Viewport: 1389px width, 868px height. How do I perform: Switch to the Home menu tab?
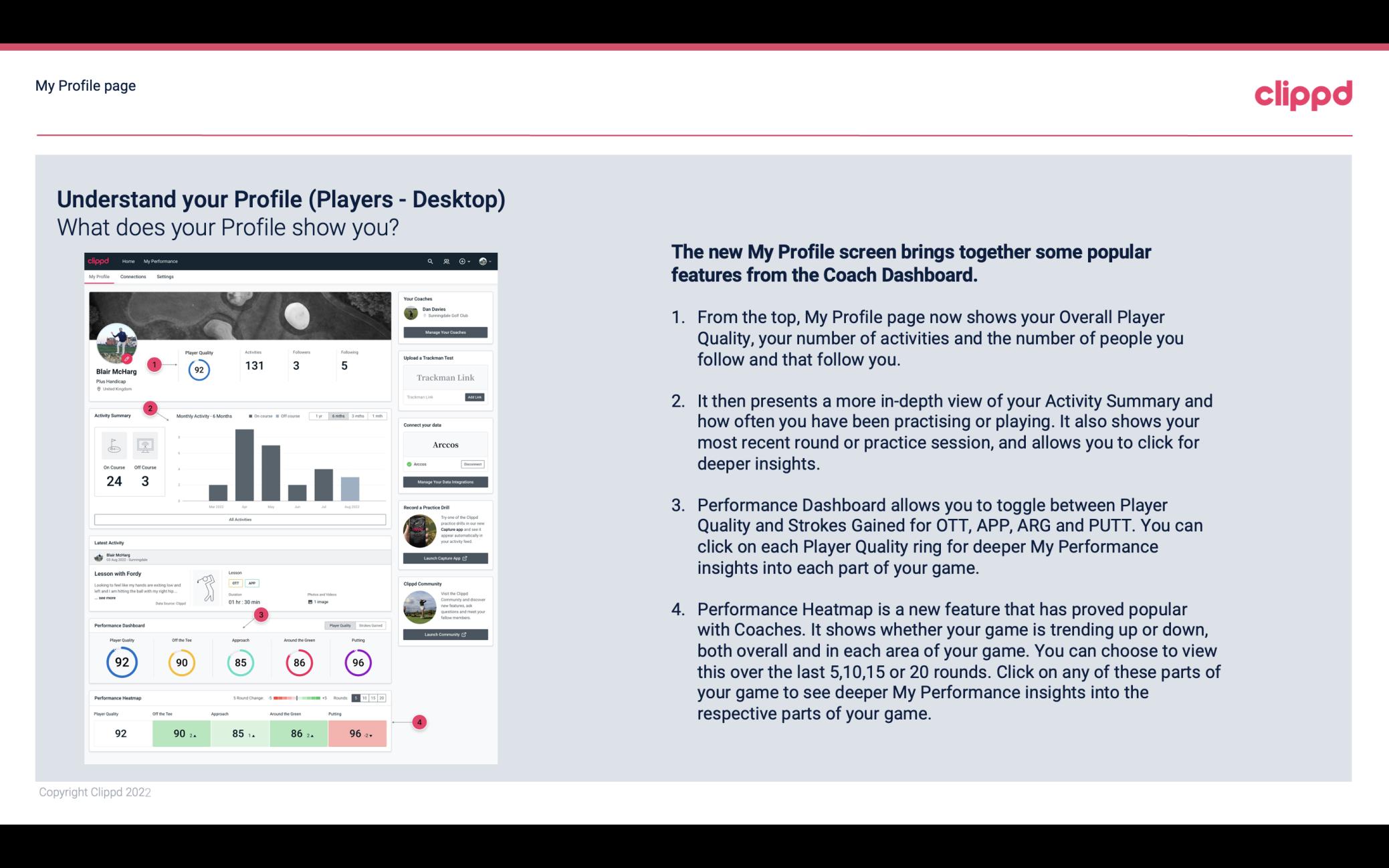point(127,261)
